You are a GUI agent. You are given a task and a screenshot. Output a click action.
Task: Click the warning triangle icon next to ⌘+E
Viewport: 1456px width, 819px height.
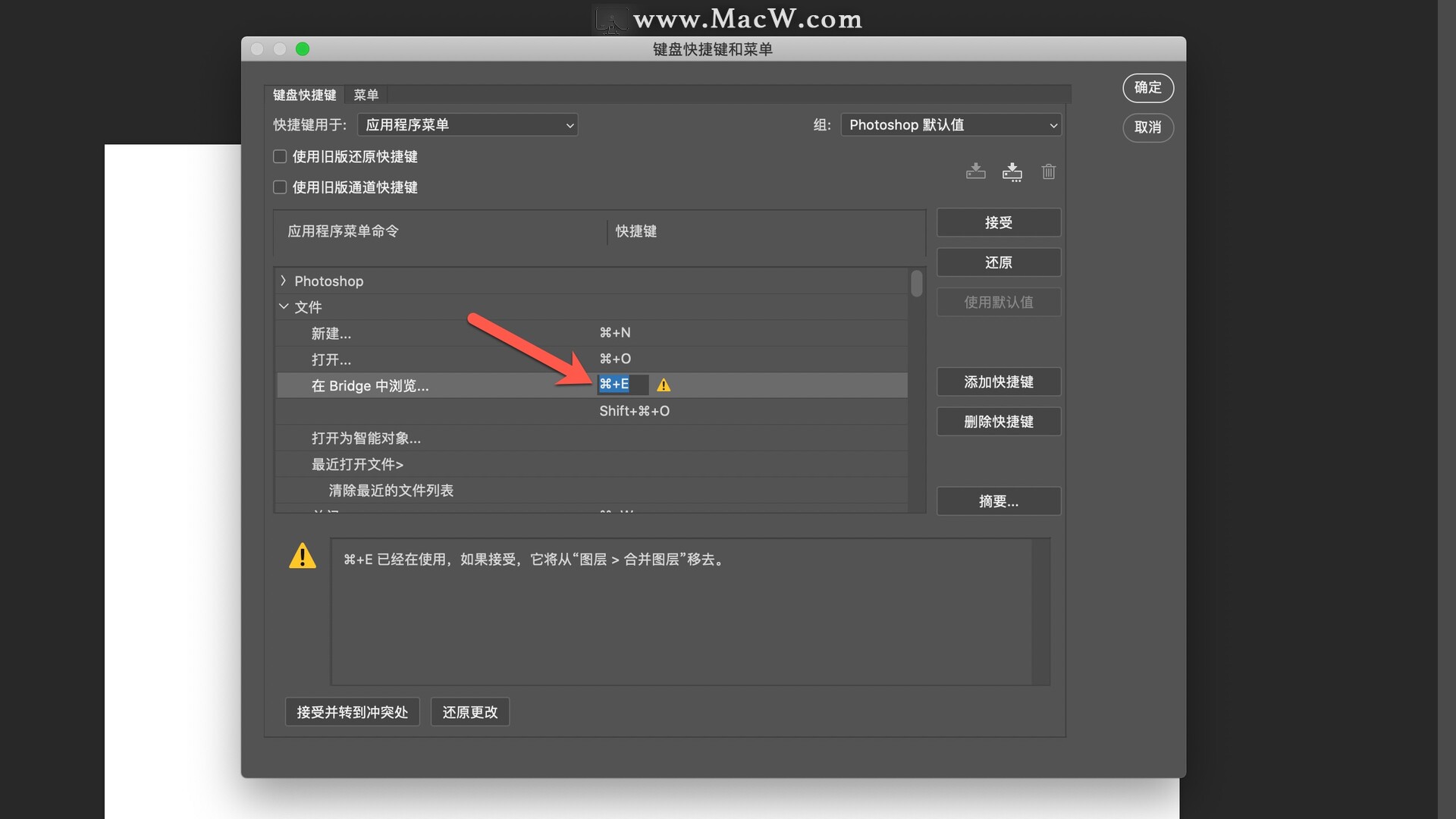click(x=665, y=385)
